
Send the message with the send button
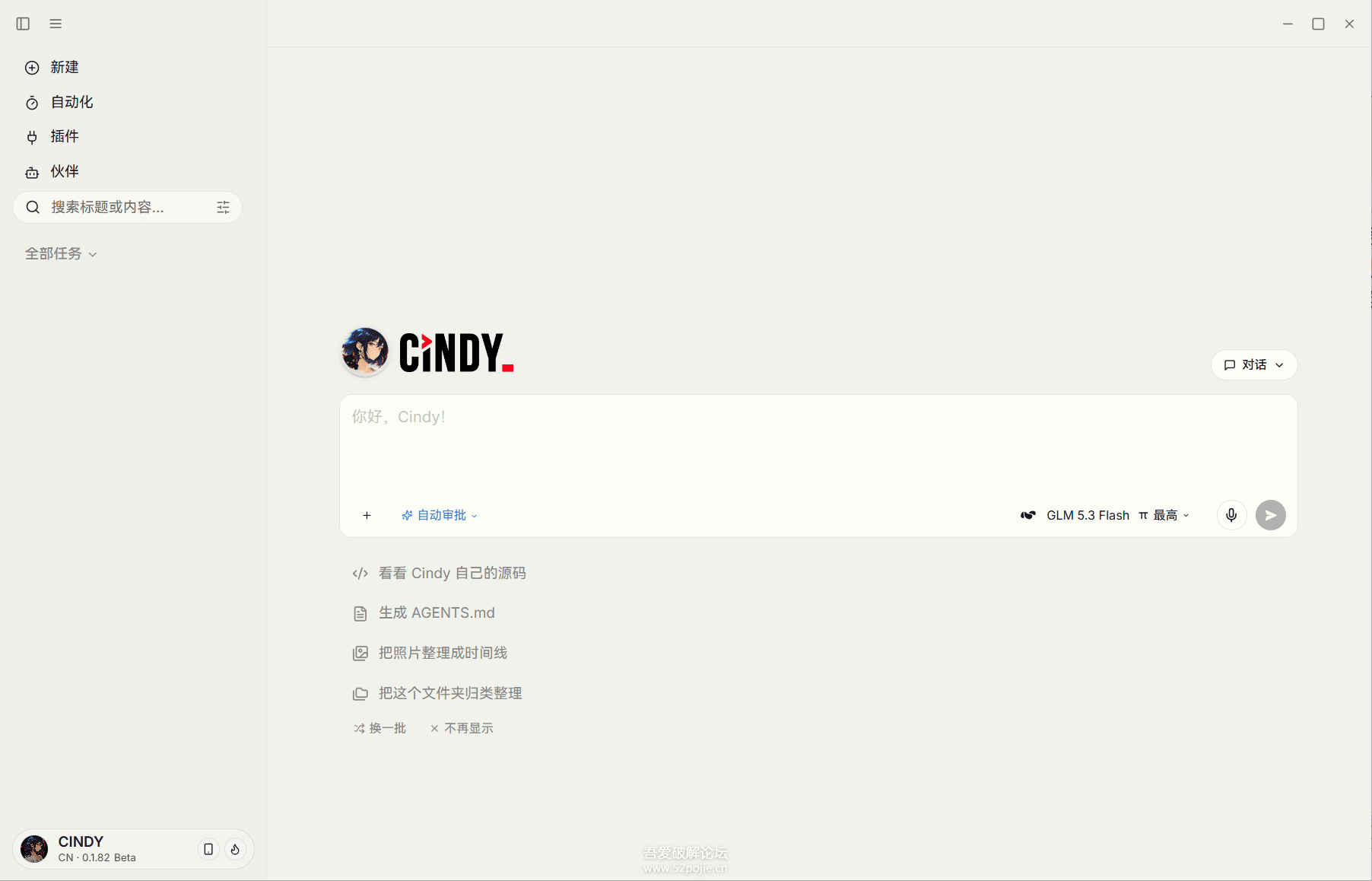[x=1270, y=515]
